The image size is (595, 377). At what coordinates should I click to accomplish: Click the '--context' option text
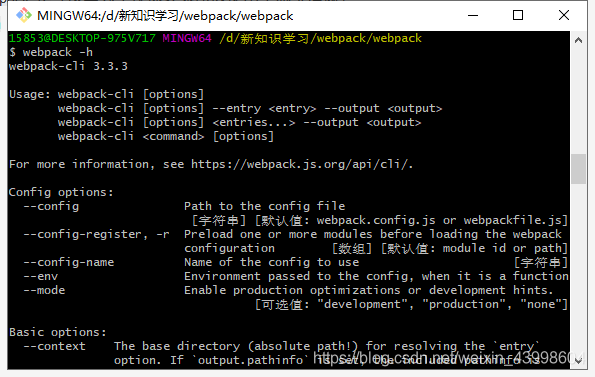(54, 346)
